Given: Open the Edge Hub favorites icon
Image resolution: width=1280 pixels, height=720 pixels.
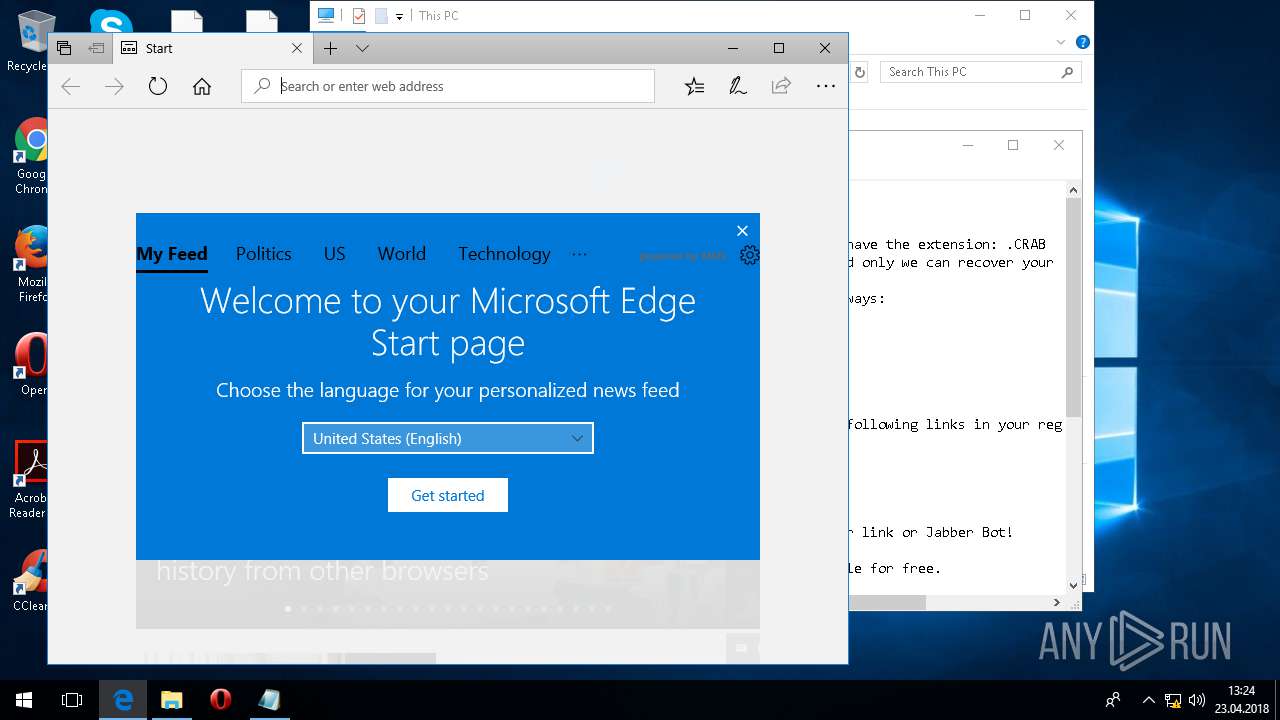Looking at the screenshot, I should pos(694,86).
